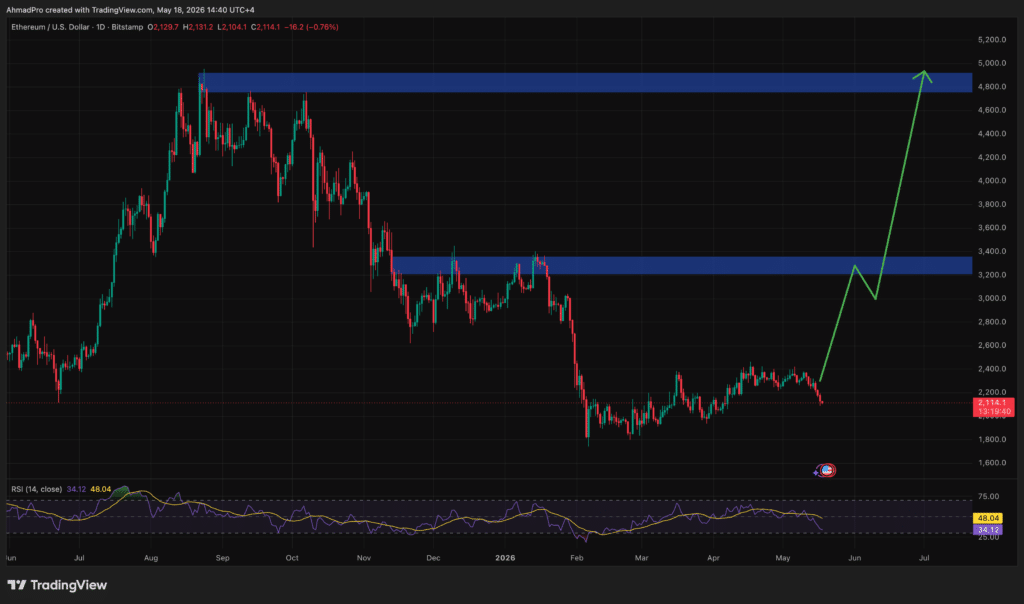The image size is (1024, 604).
Task: Click the 3,400.0 price axis label
Action: point(991,251)
